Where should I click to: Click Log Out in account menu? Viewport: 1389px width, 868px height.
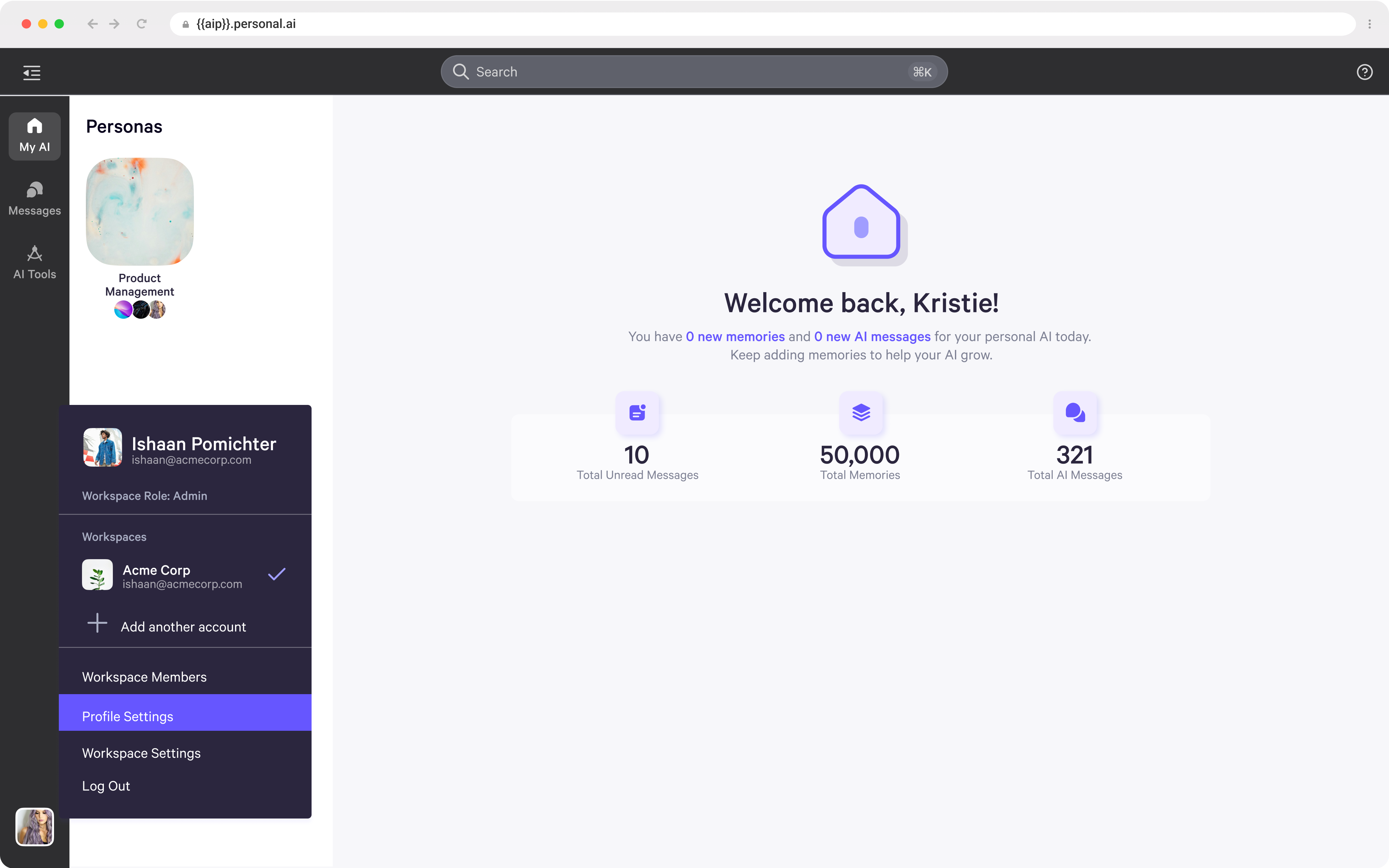(x=106, y=786)
